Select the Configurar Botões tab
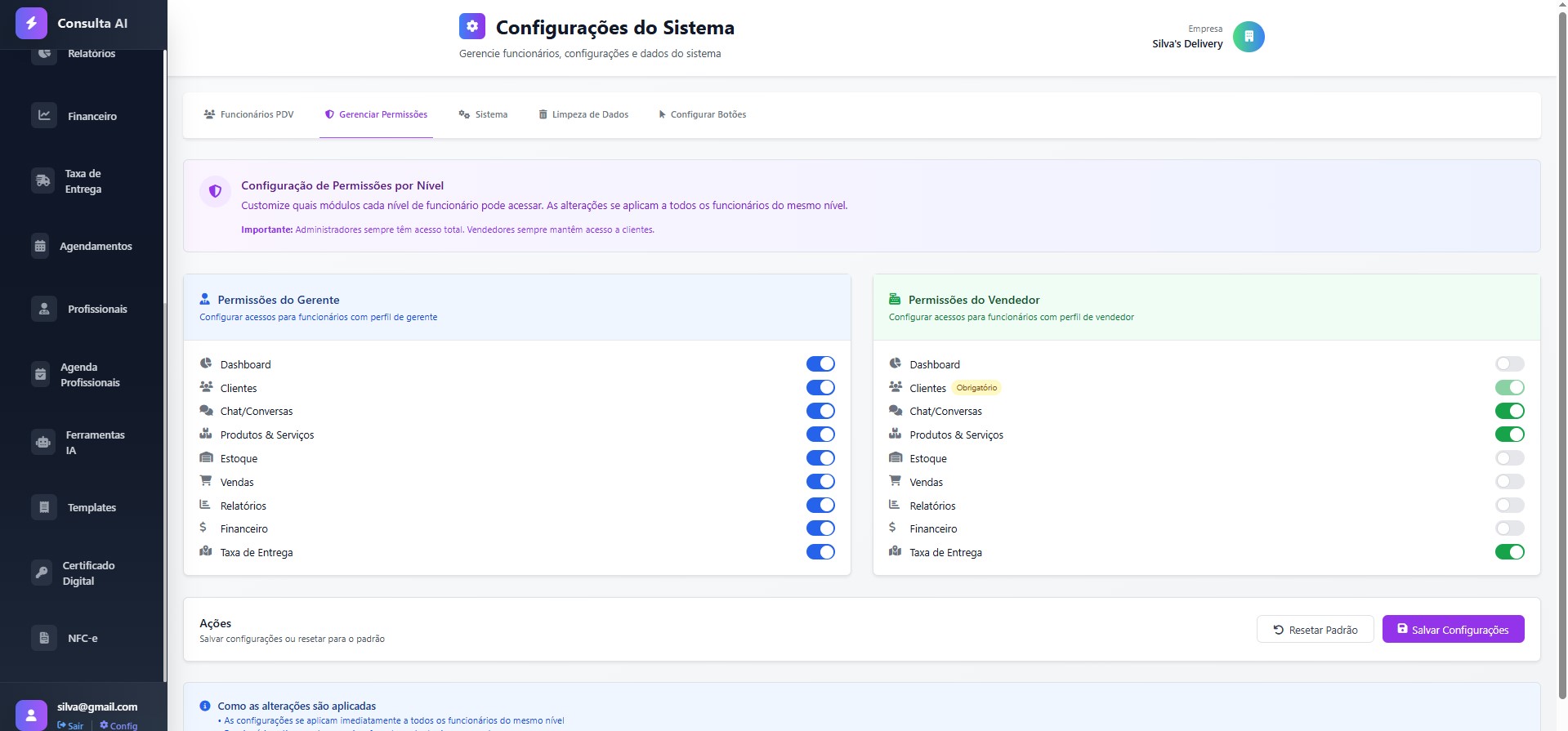 702,114
